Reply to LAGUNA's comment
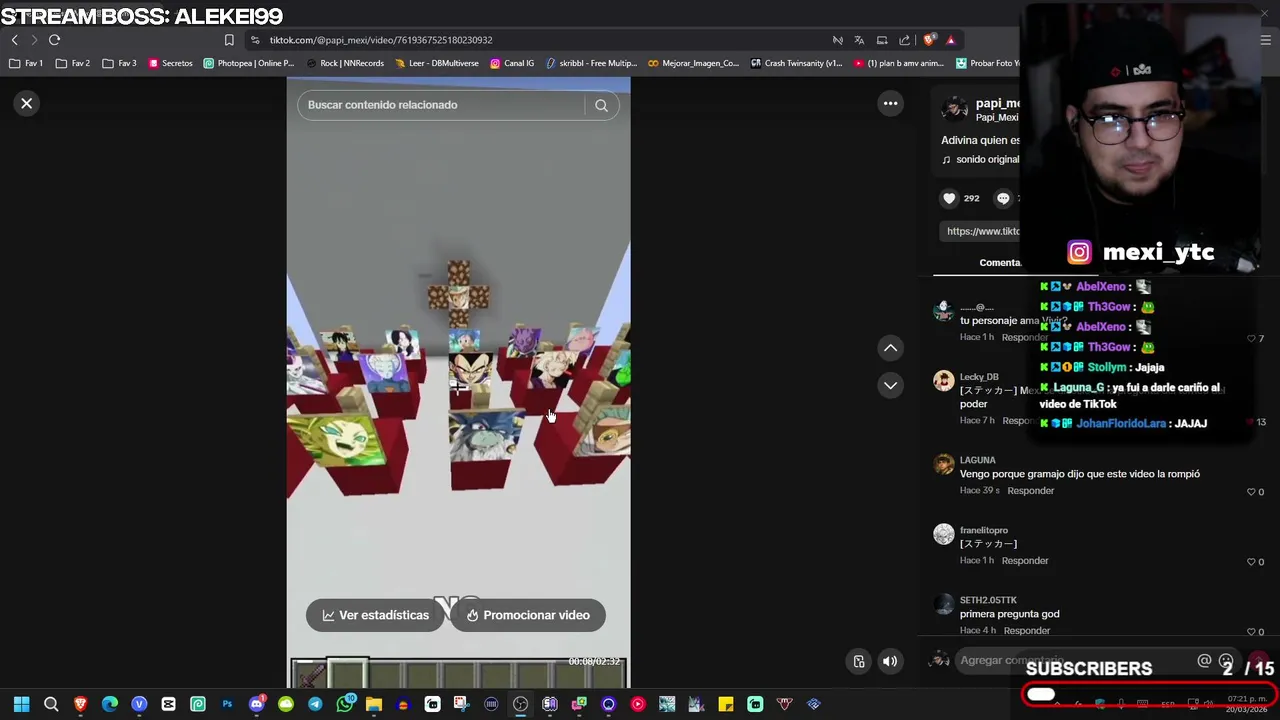This screenshot has width=1280, height=720. (1030, 491)
